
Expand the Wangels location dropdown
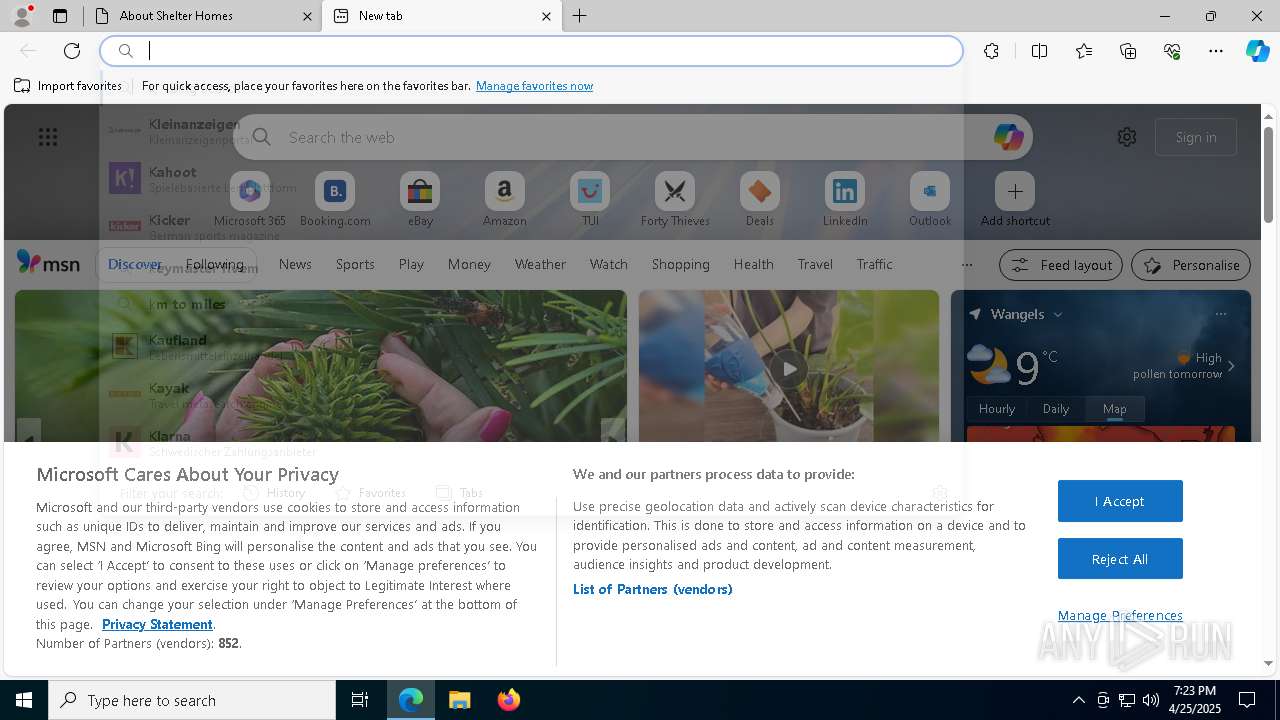point(1058,314)
